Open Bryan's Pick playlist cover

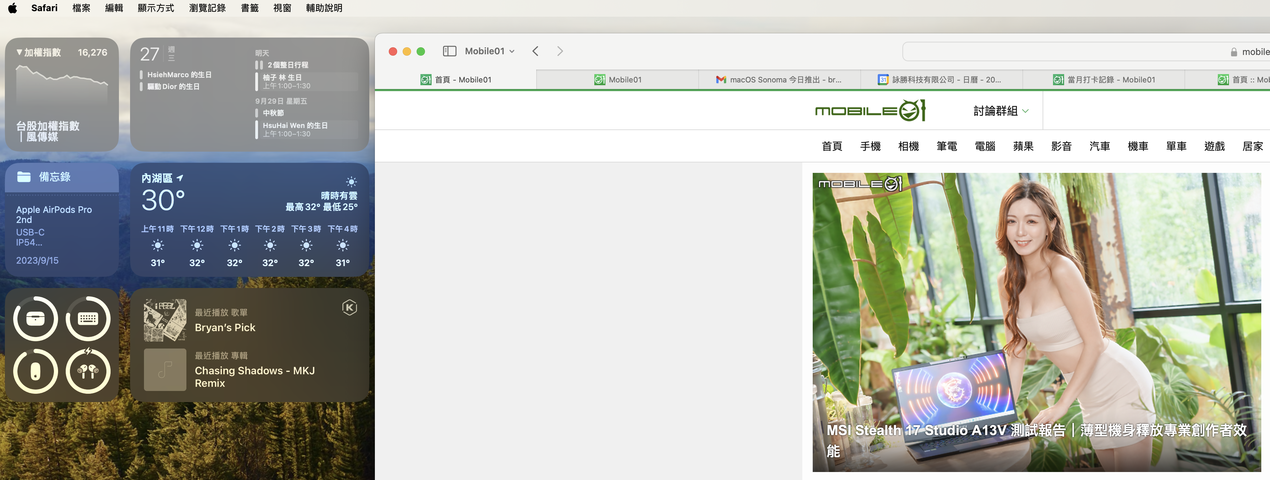point(165,320)
